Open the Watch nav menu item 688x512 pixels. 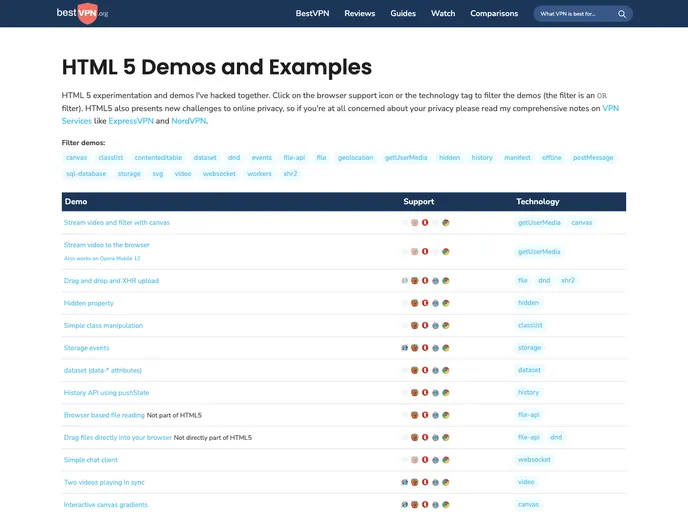443,14
